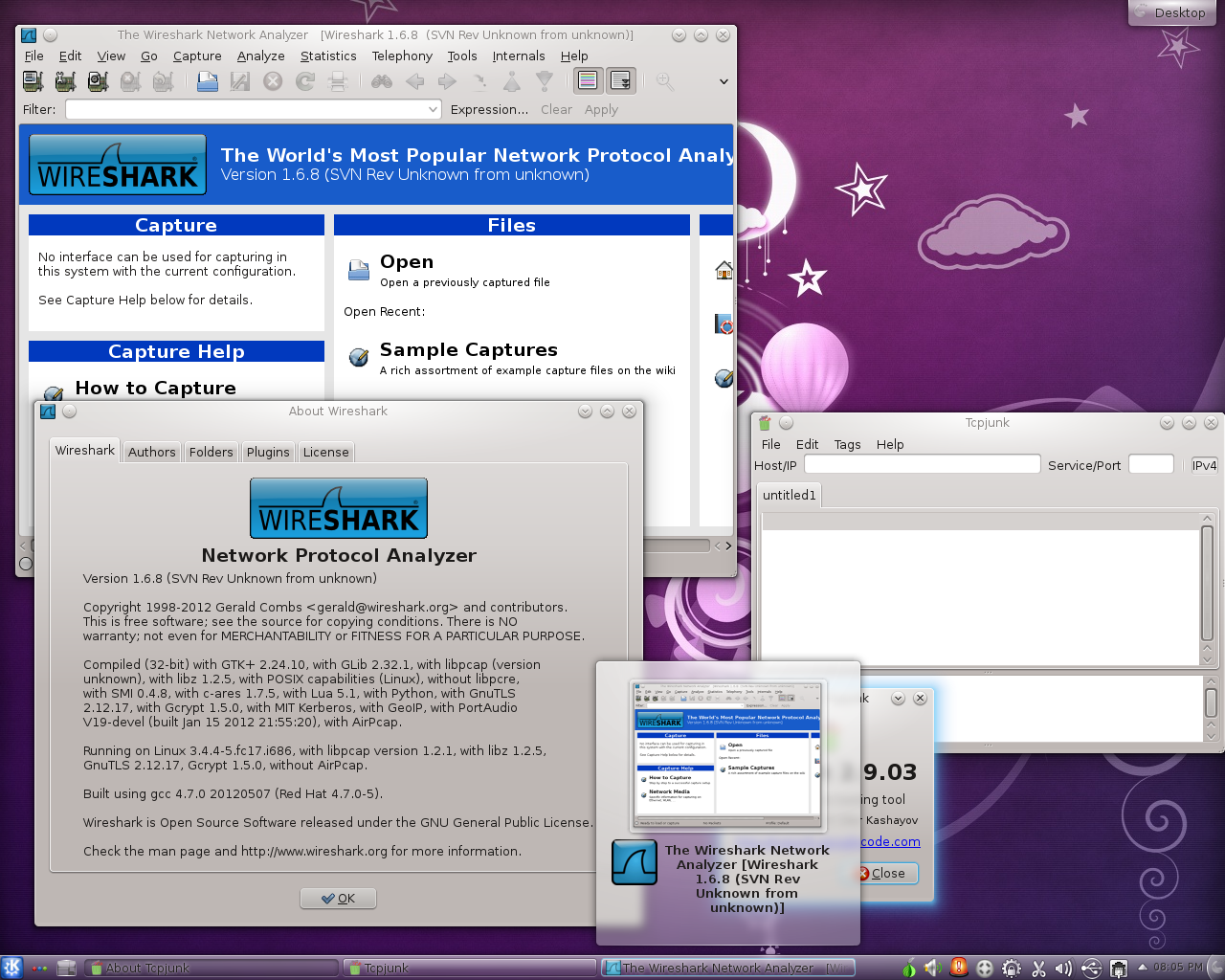Screen dimensions: 1225x980
Task: Click the orange alert tray icon
Action: (959, 968)
